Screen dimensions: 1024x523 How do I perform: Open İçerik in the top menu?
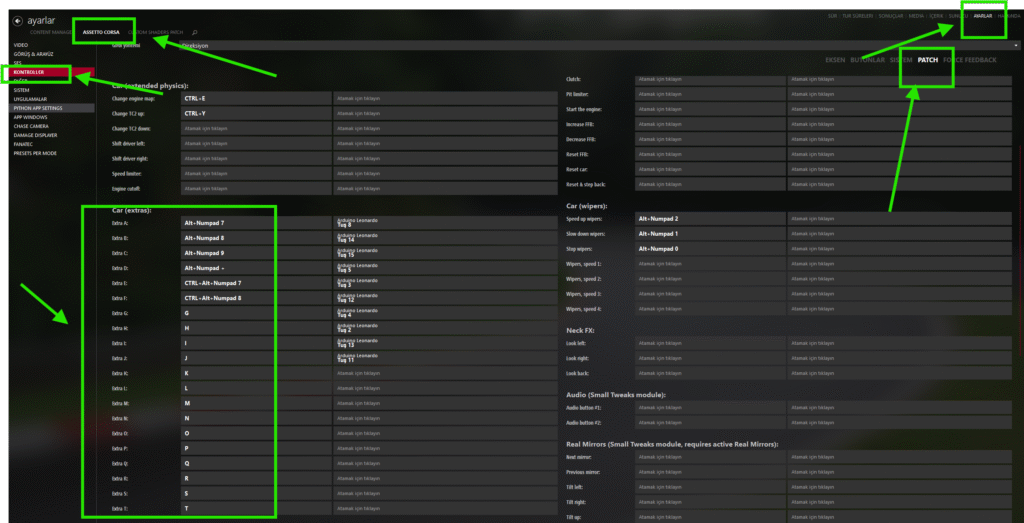tap(936, 16)
